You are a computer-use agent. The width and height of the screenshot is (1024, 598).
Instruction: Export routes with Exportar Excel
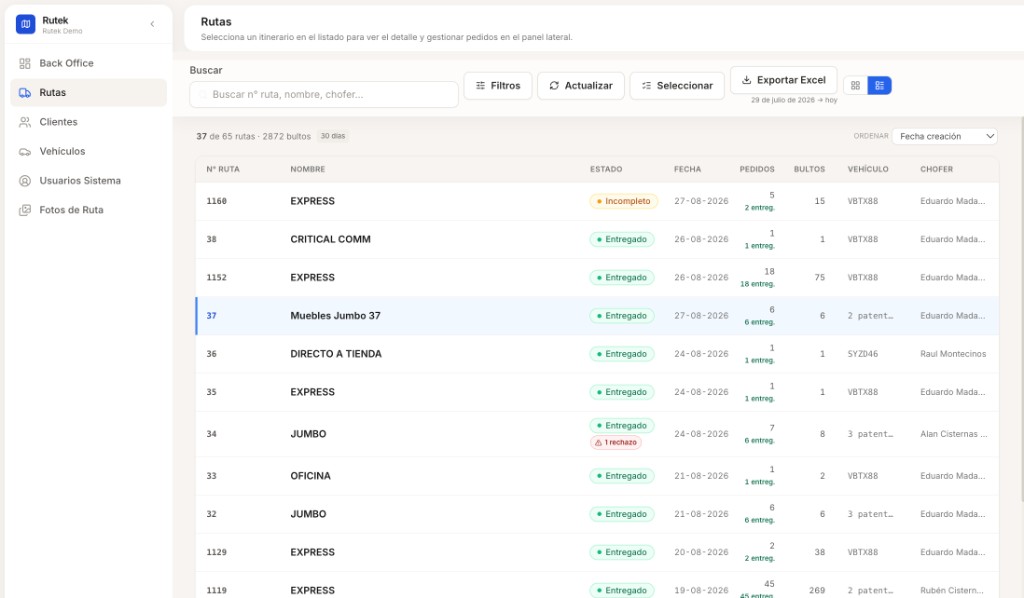point(784,80)
